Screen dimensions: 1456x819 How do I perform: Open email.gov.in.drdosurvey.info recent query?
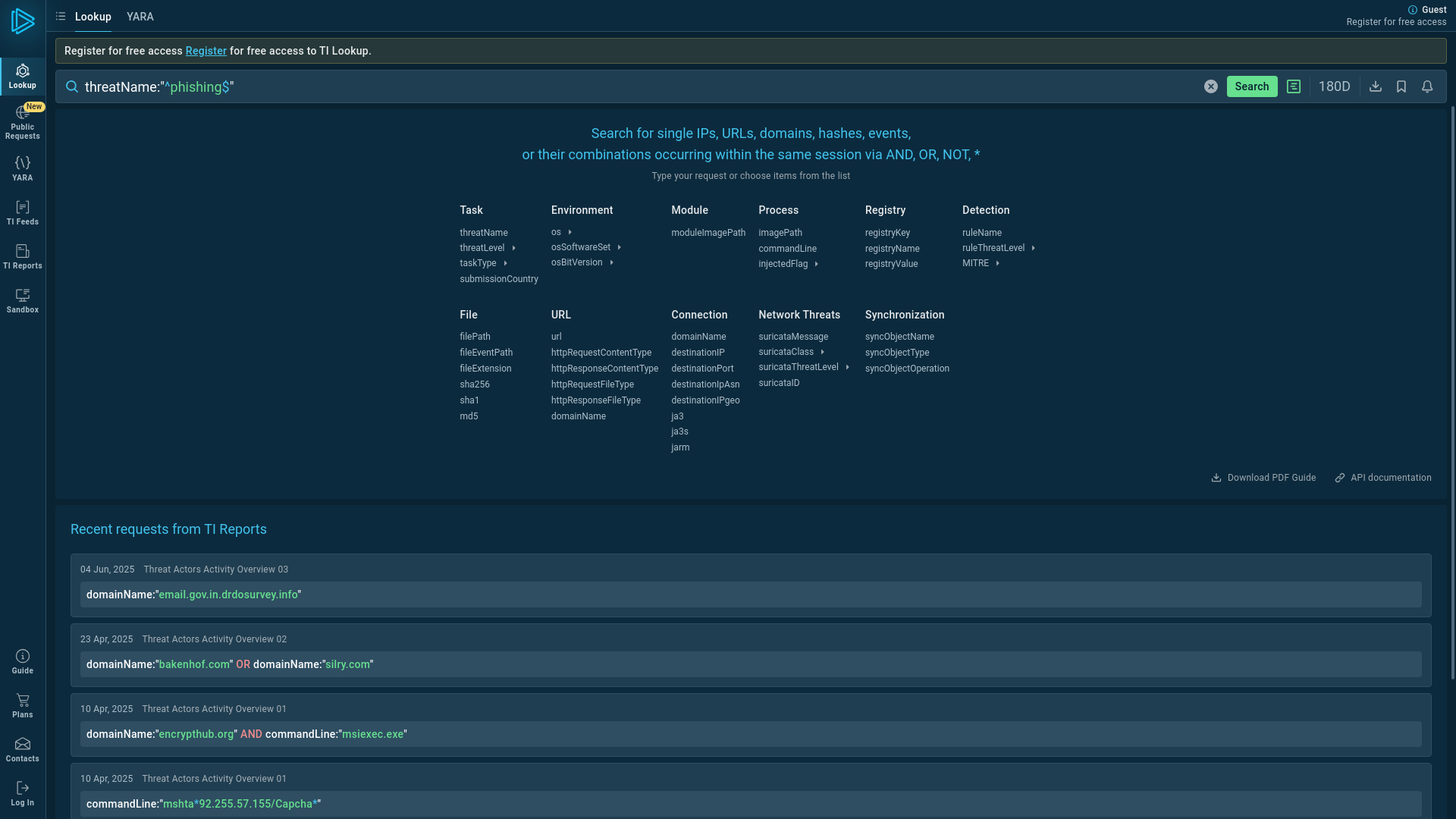click(x=751, y=595)
